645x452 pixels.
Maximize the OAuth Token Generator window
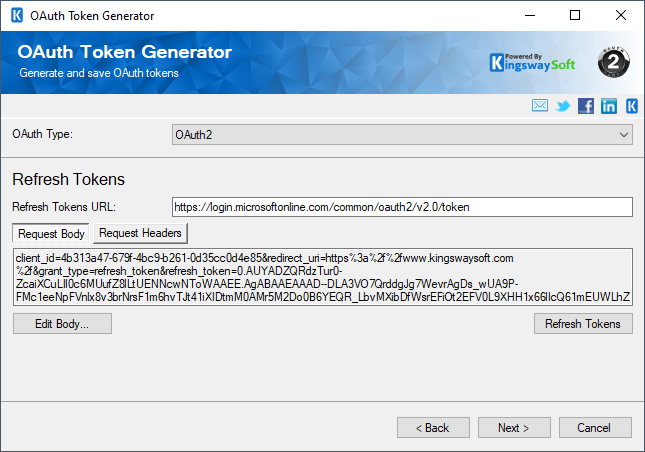pyautogui.click(x=575, y=16)
